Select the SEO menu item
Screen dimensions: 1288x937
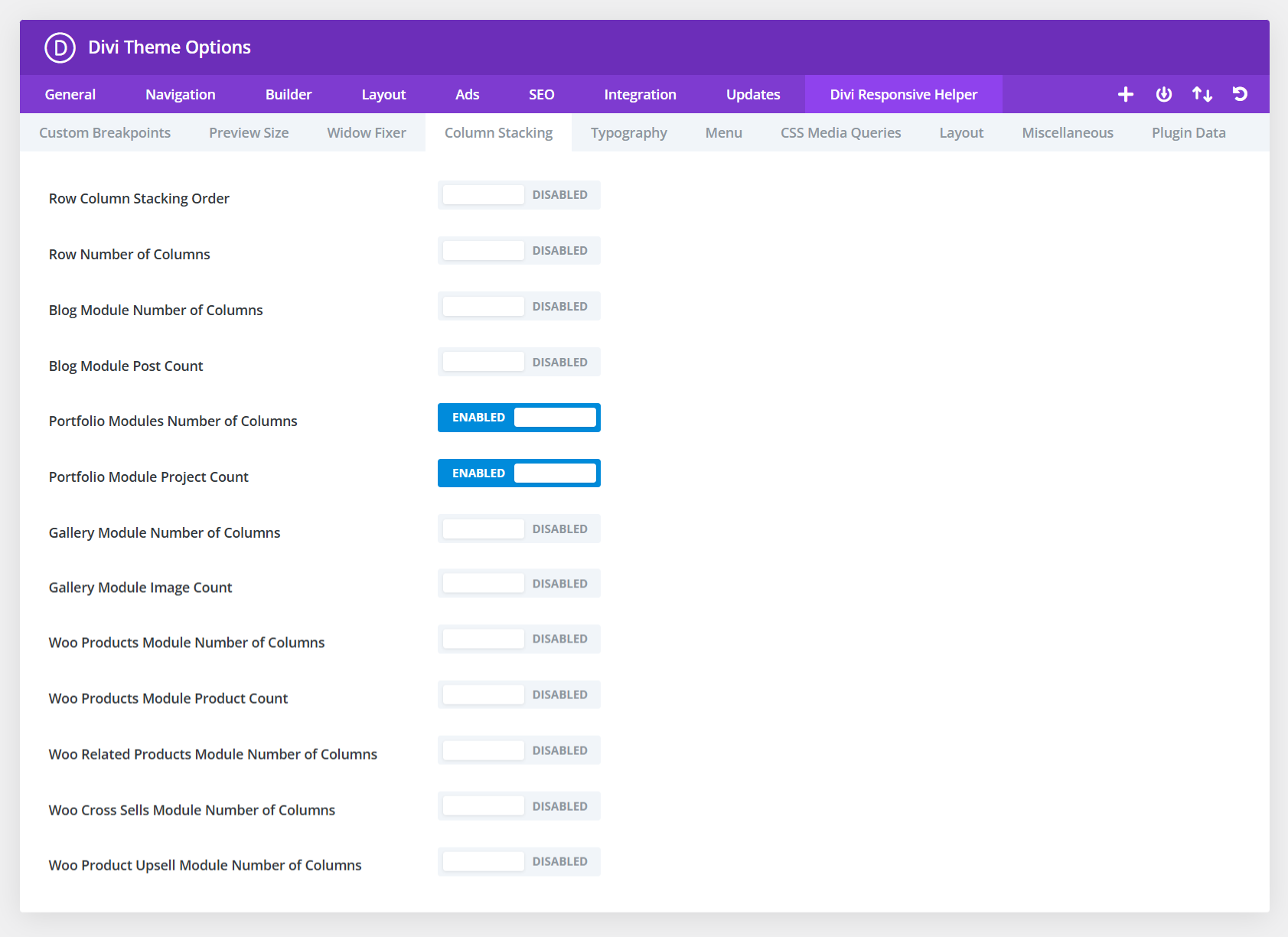pos(541,94)
